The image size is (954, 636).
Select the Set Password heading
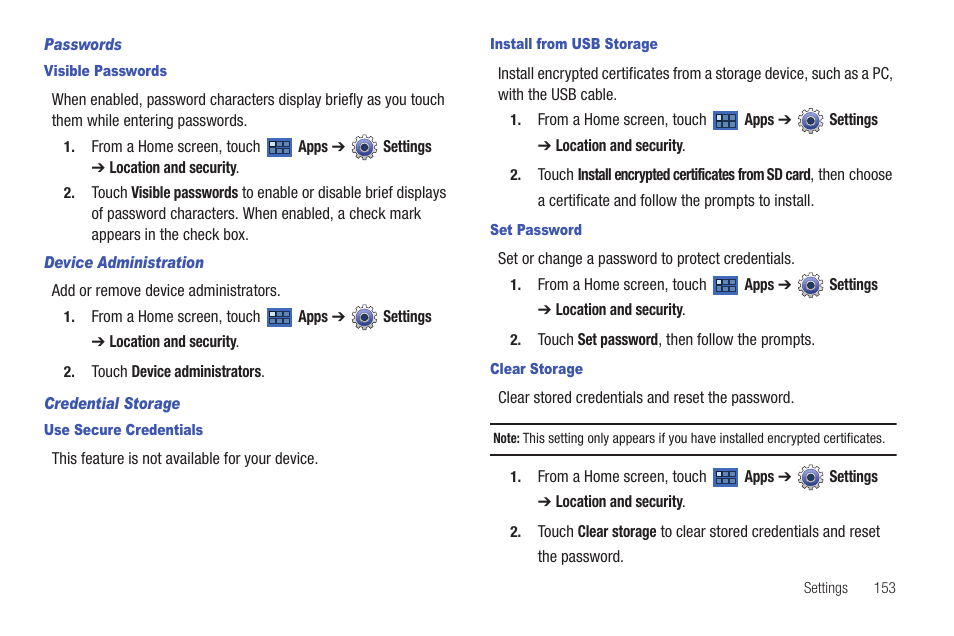536,230
